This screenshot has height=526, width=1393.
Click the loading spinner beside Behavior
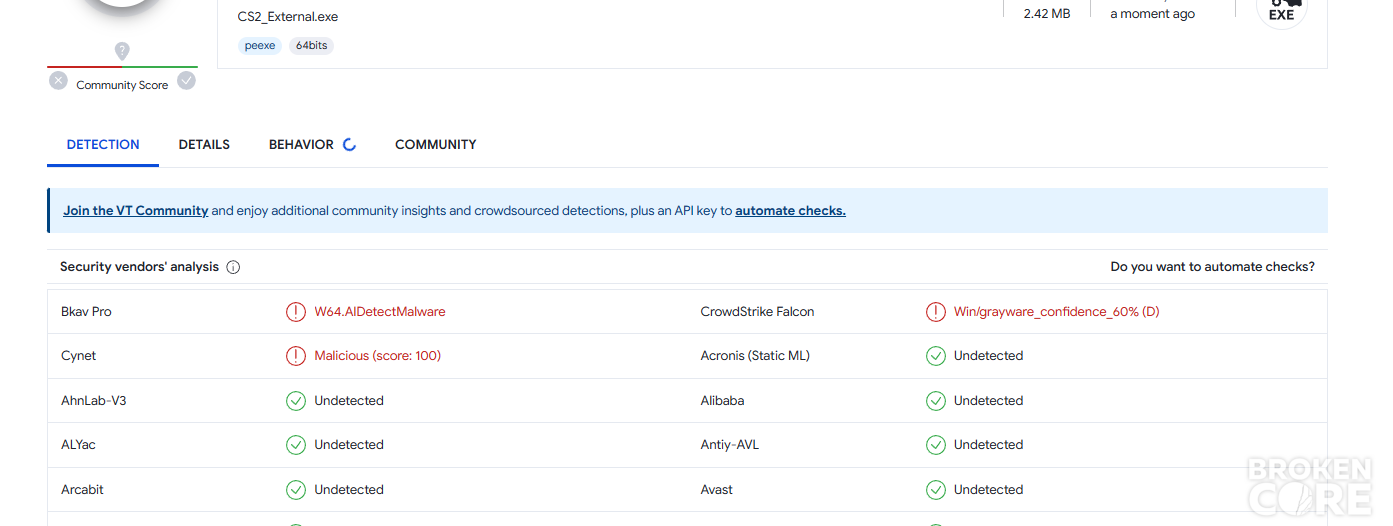pyautogui.click(x=349, y=145)
